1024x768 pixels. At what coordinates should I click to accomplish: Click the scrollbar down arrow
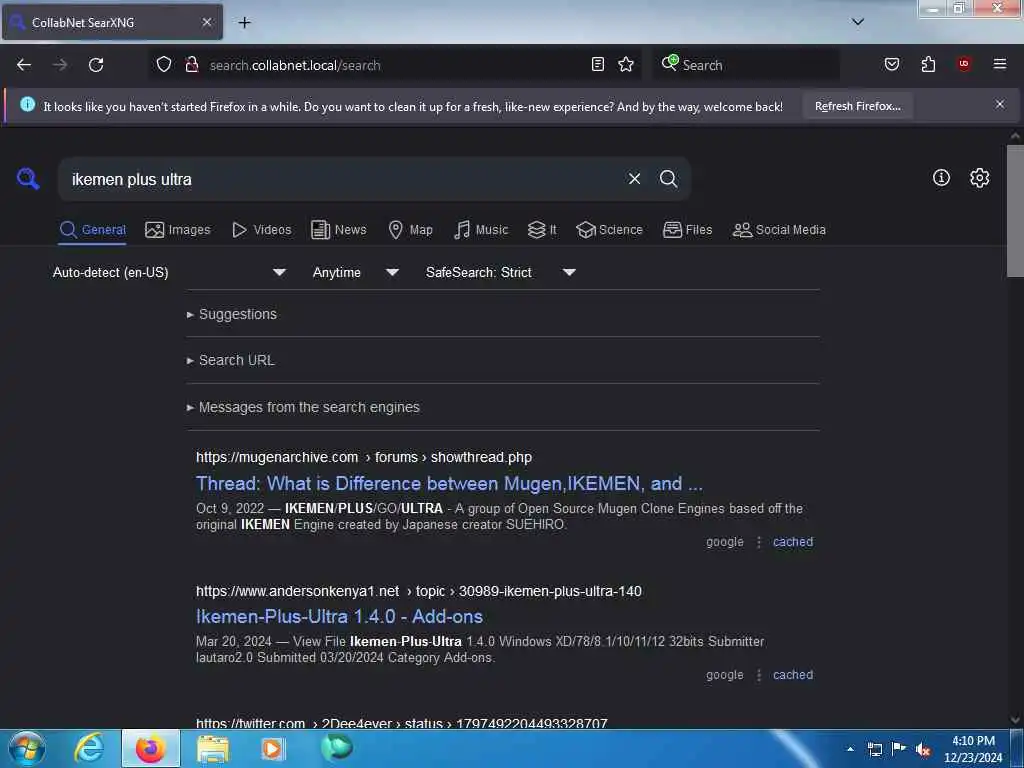pos(1014,720)
